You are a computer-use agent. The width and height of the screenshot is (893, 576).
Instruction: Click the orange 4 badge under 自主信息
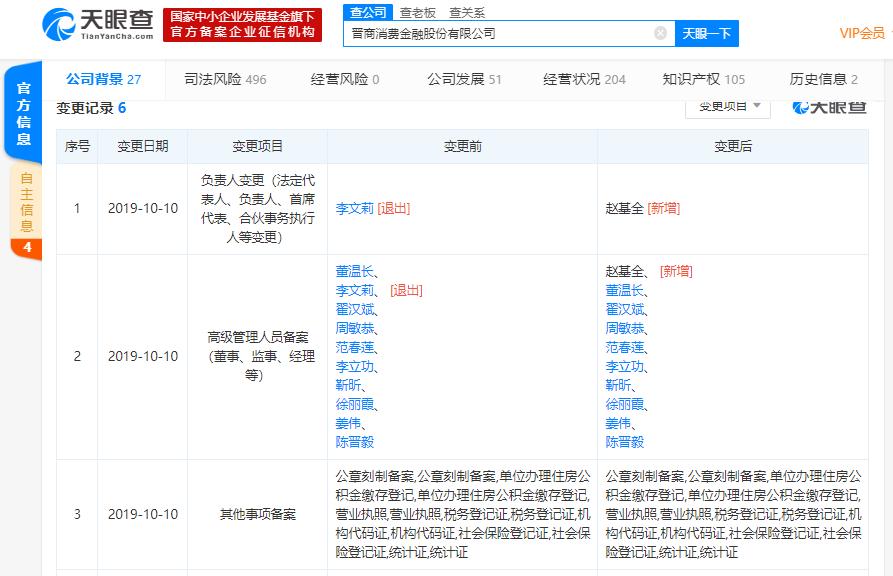[26, 247]
